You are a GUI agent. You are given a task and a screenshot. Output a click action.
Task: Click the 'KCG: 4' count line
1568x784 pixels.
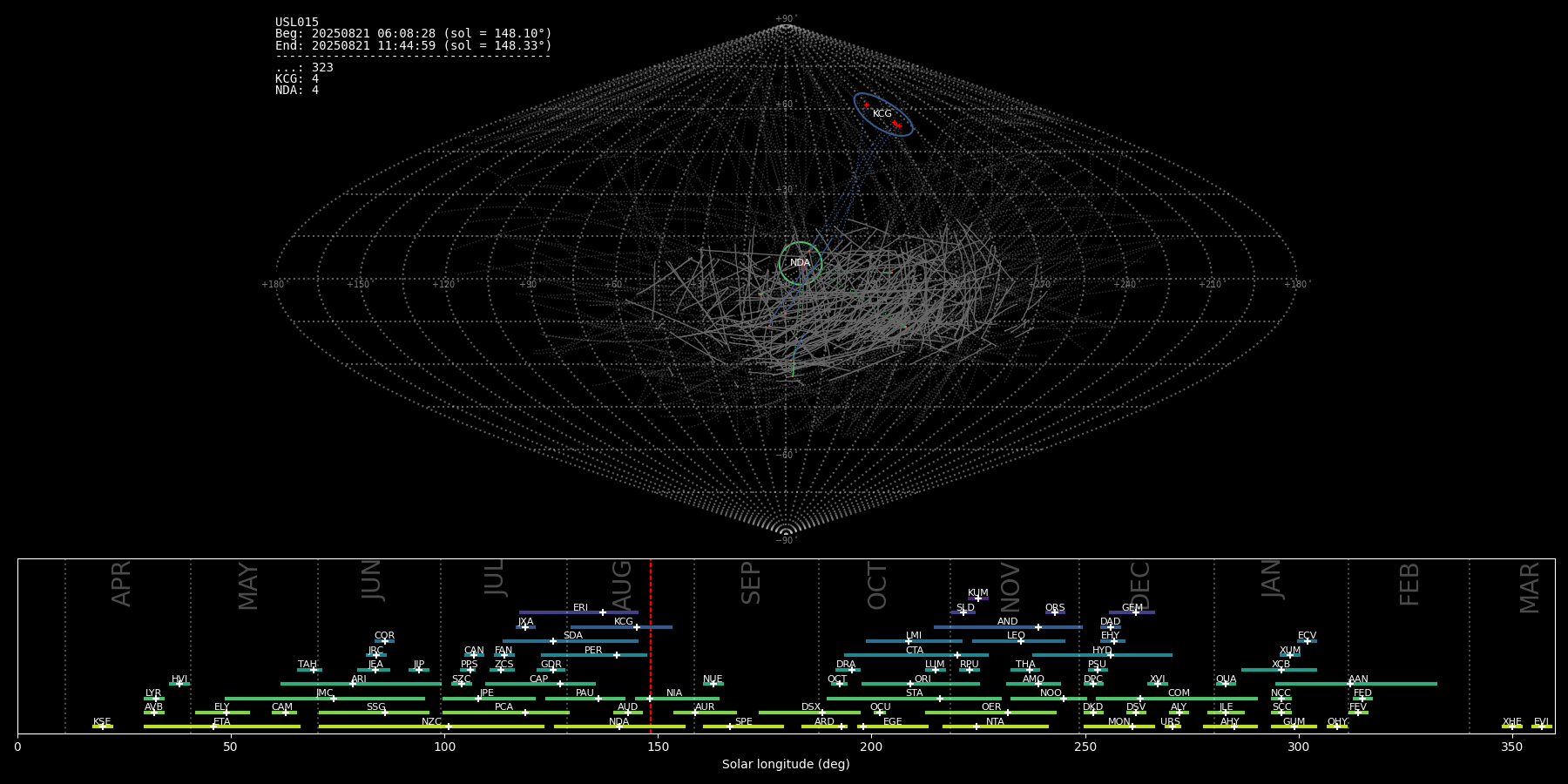click(x=297, y=79)
